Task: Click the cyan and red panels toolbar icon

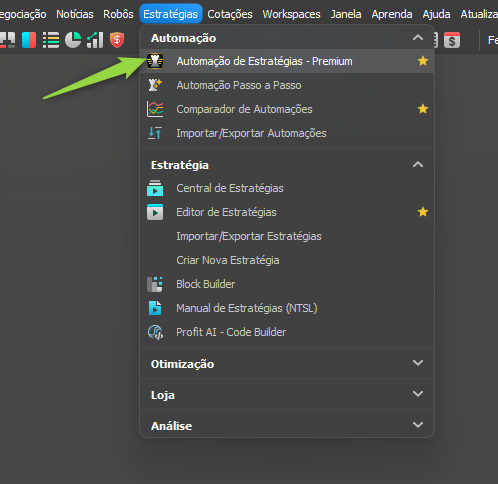Action: tap(29, 40)
